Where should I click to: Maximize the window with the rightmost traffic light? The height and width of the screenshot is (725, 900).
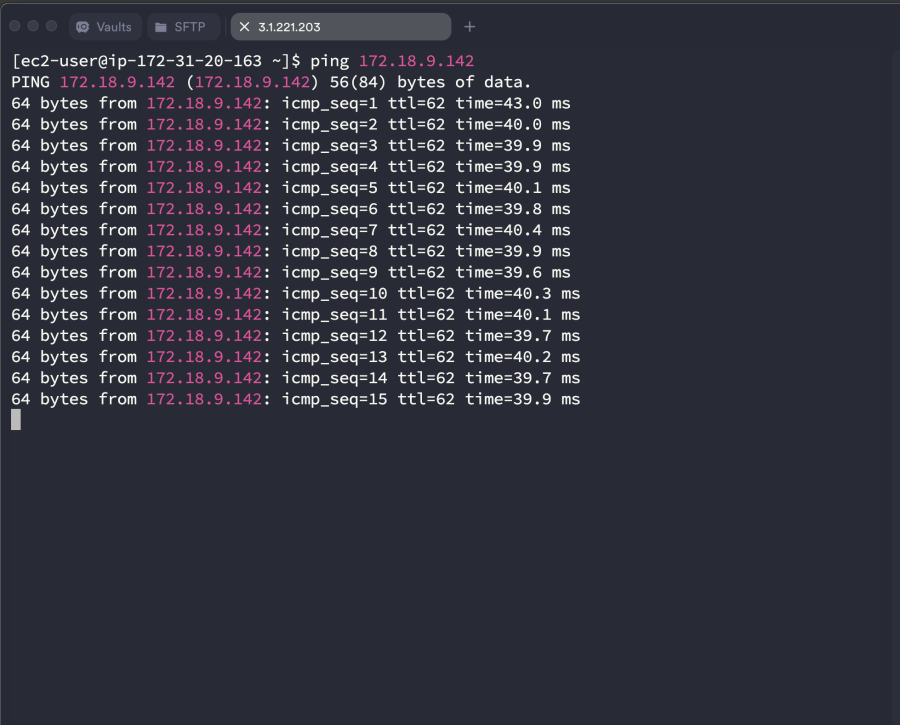52,26
